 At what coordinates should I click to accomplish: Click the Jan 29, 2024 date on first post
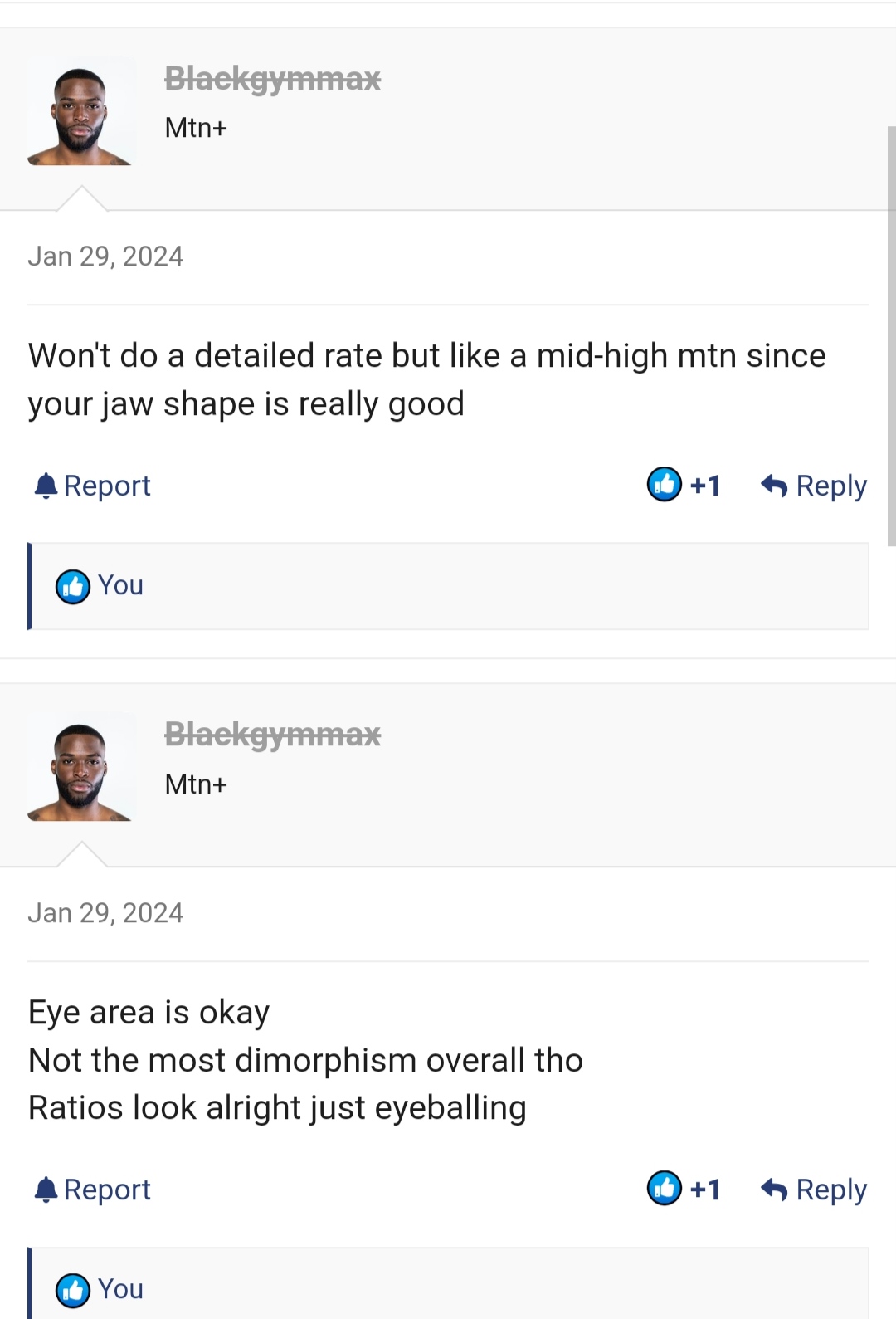(105, 256)
